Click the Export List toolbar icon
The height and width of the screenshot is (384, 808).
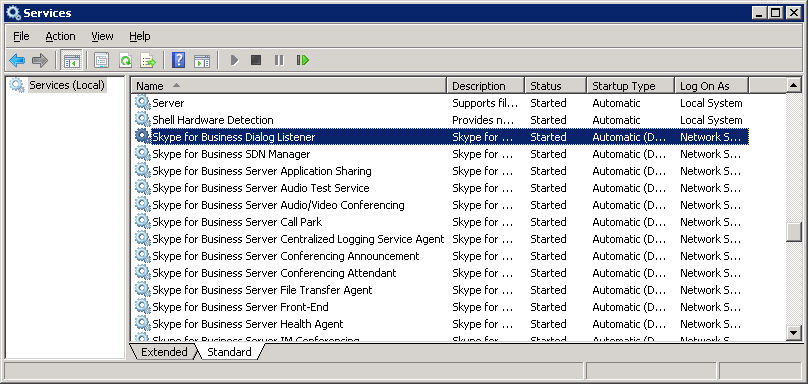click(x=148, y=60)
